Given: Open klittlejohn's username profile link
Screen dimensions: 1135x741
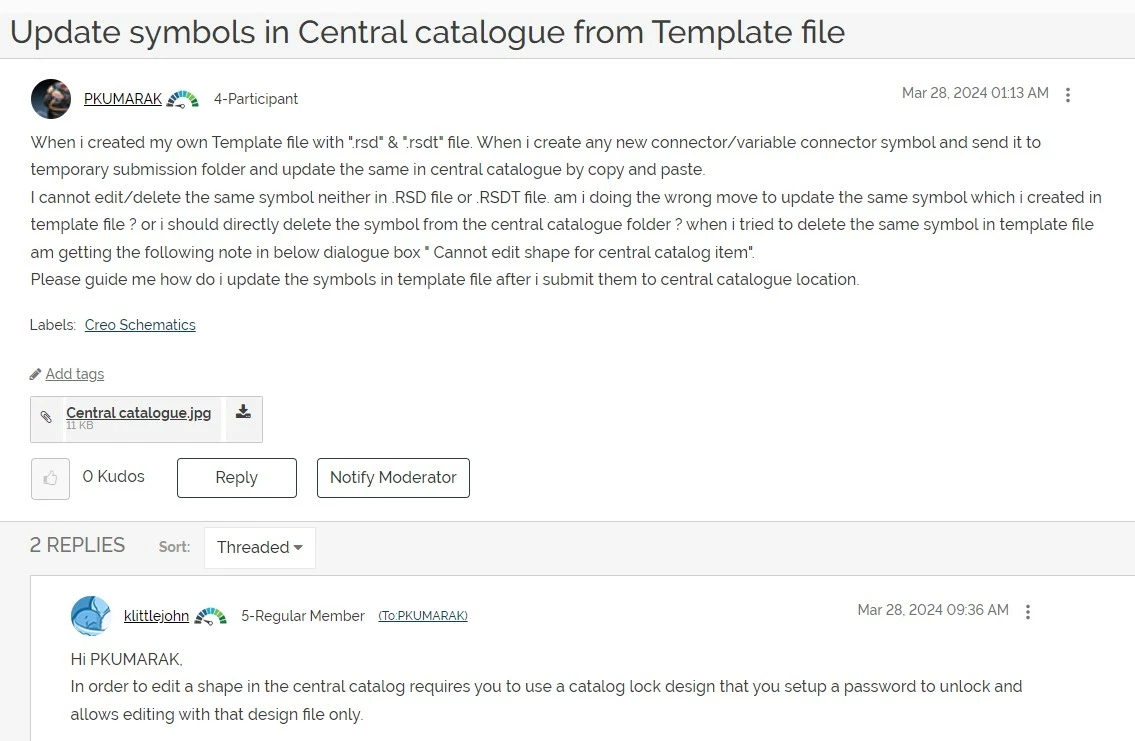Looking at the screenshot, I should click(x=156, y=616).
